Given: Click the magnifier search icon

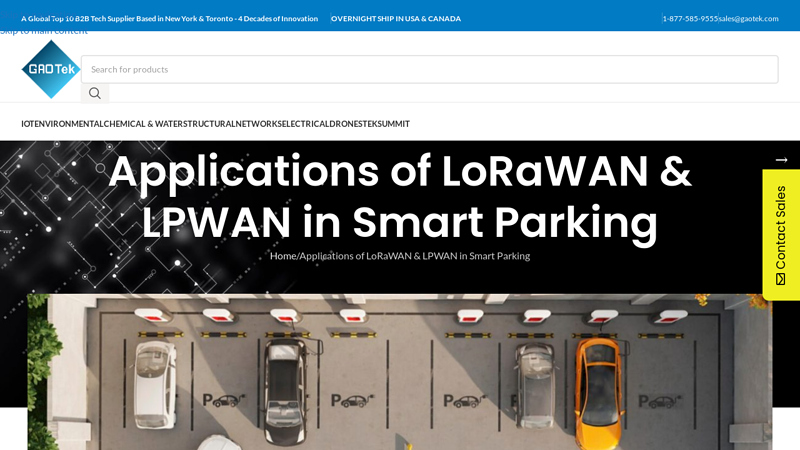Looking at the screenshot, I should [95, 93].
